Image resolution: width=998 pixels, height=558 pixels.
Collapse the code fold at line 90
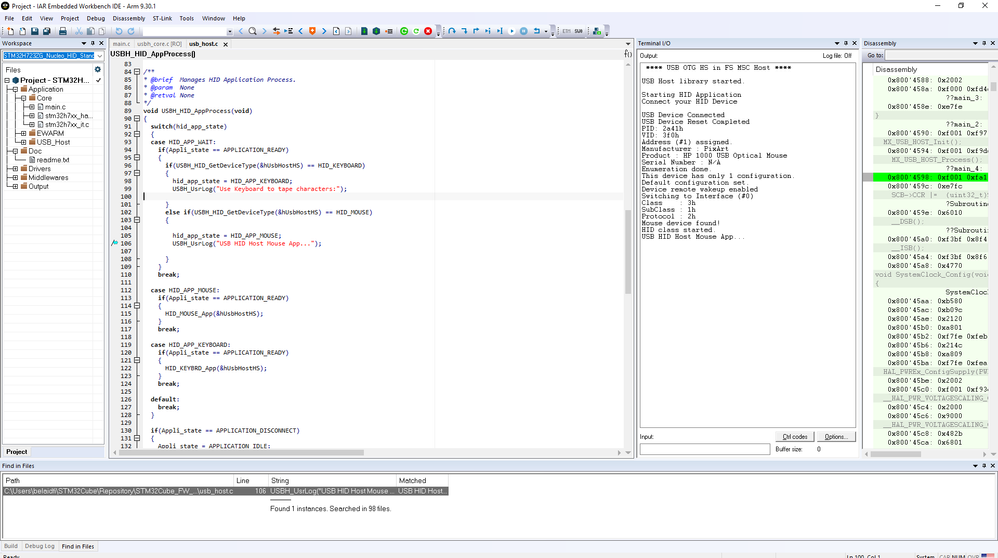[137, 118]
